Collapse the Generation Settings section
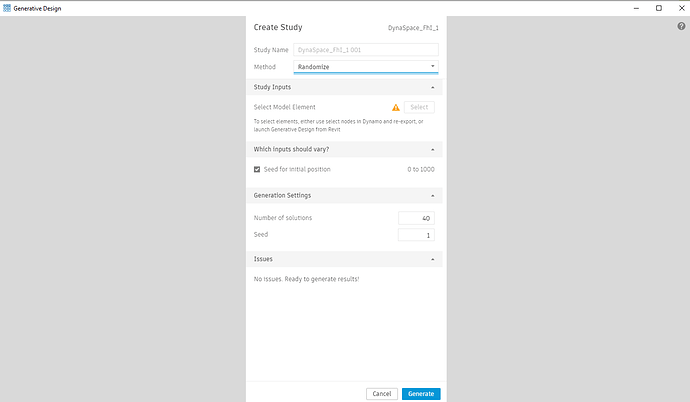This screenshot has height=402, width=690. pyautogui.click(x=433, y=196)
